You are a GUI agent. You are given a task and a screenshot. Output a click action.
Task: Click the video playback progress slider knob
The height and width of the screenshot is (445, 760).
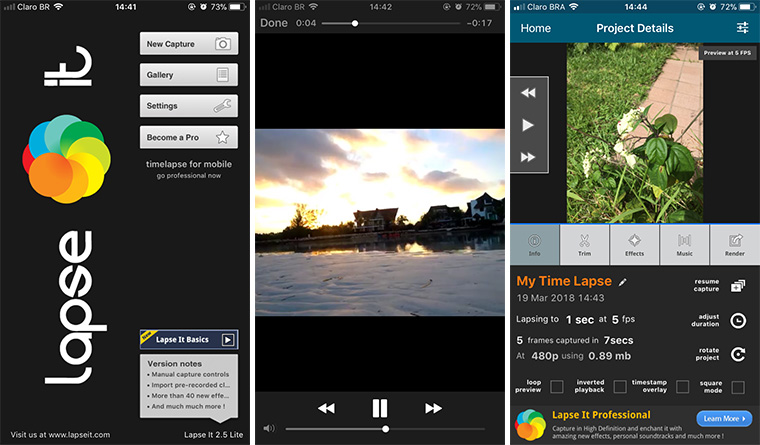coord(355,23)
